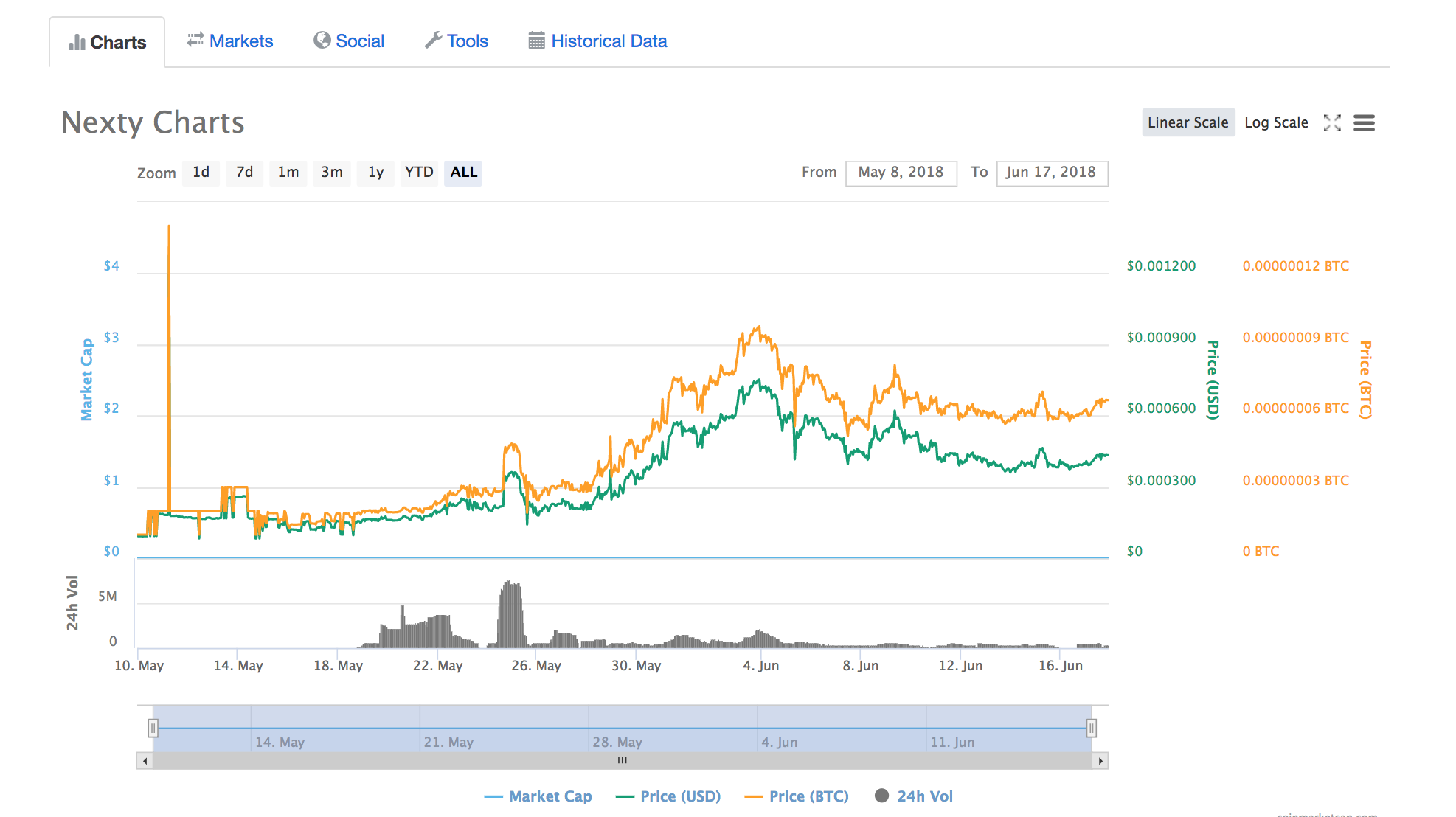Viewport: 1456px width, 817px height.
Task: Switch to Log Scale
Action: [1276, 123]
